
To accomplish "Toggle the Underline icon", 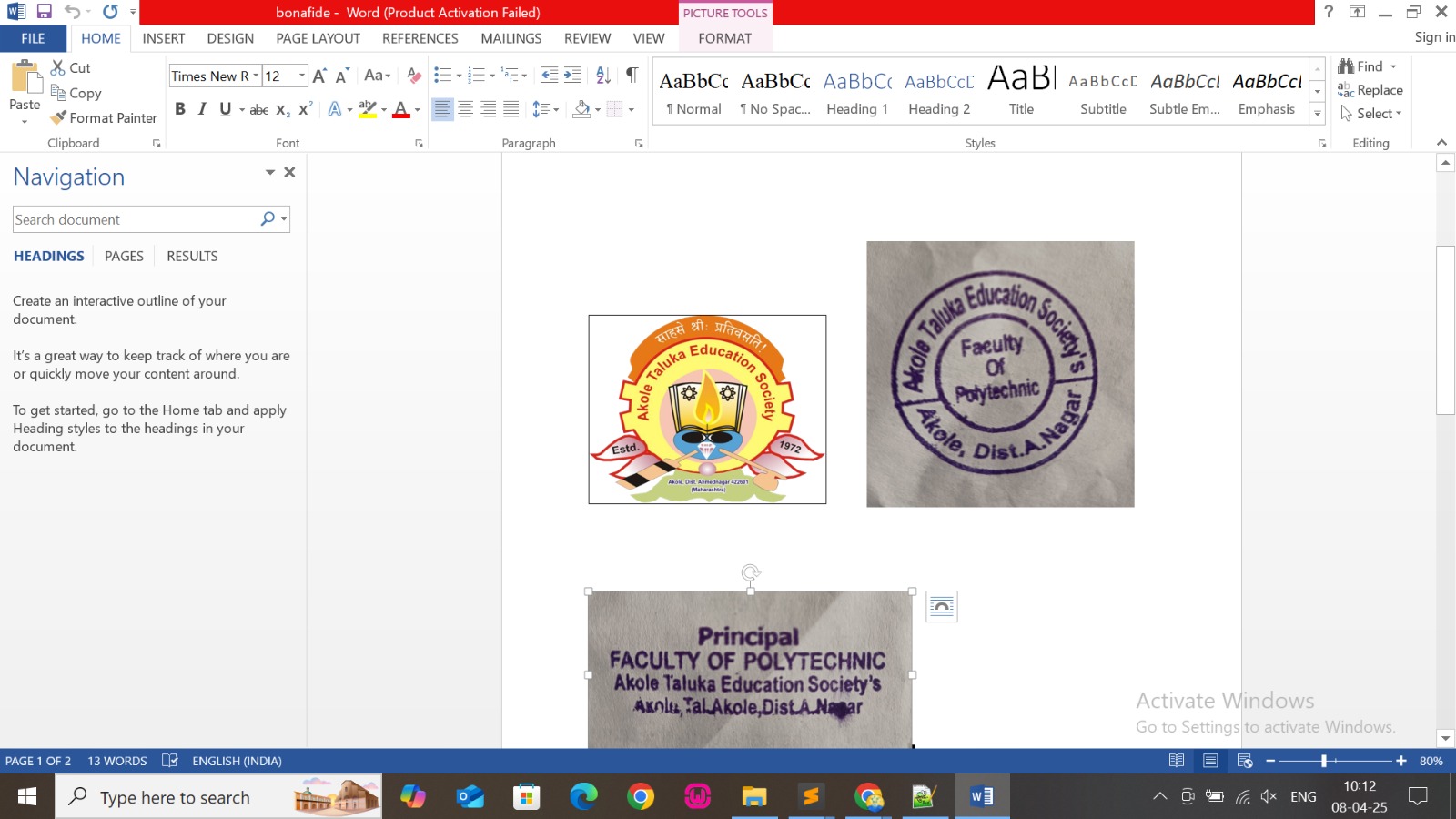I will pos(224,109).
